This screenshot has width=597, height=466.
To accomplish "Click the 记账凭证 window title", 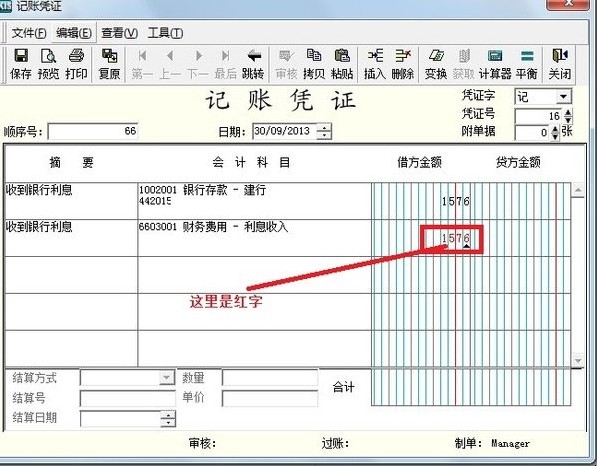I will 38,6.
